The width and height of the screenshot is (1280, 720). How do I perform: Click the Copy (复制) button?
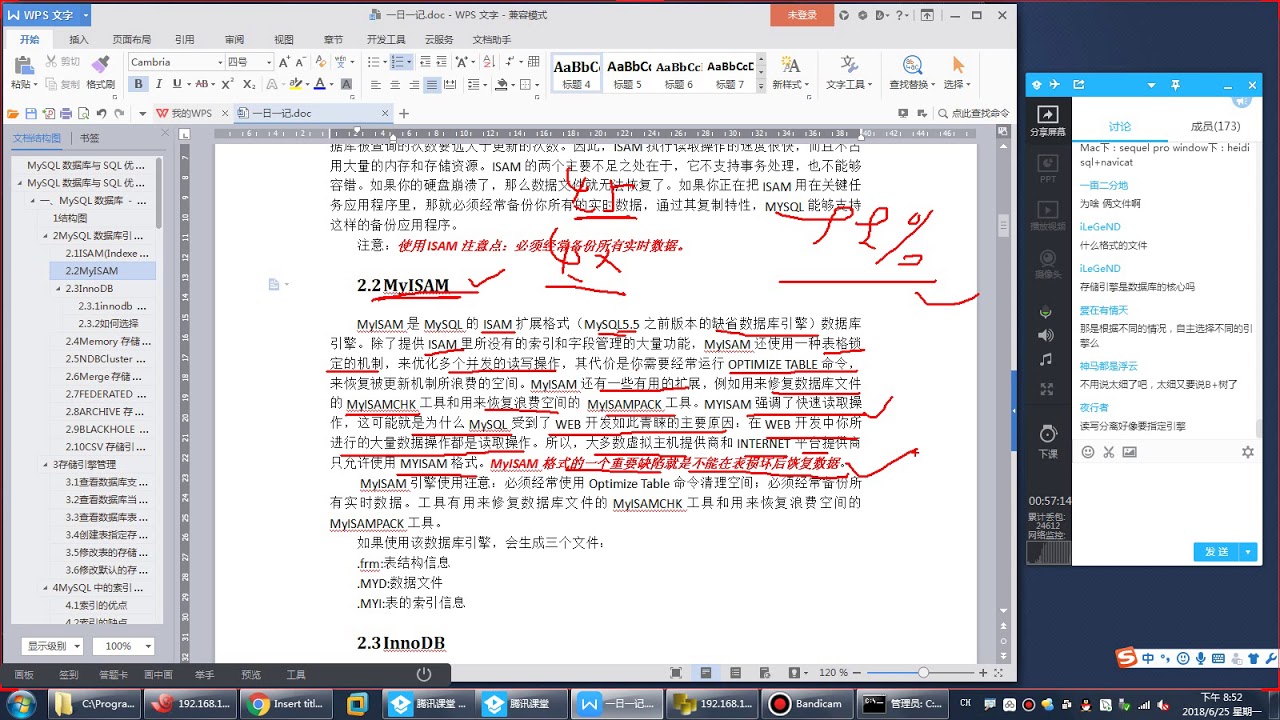point(62,84)
